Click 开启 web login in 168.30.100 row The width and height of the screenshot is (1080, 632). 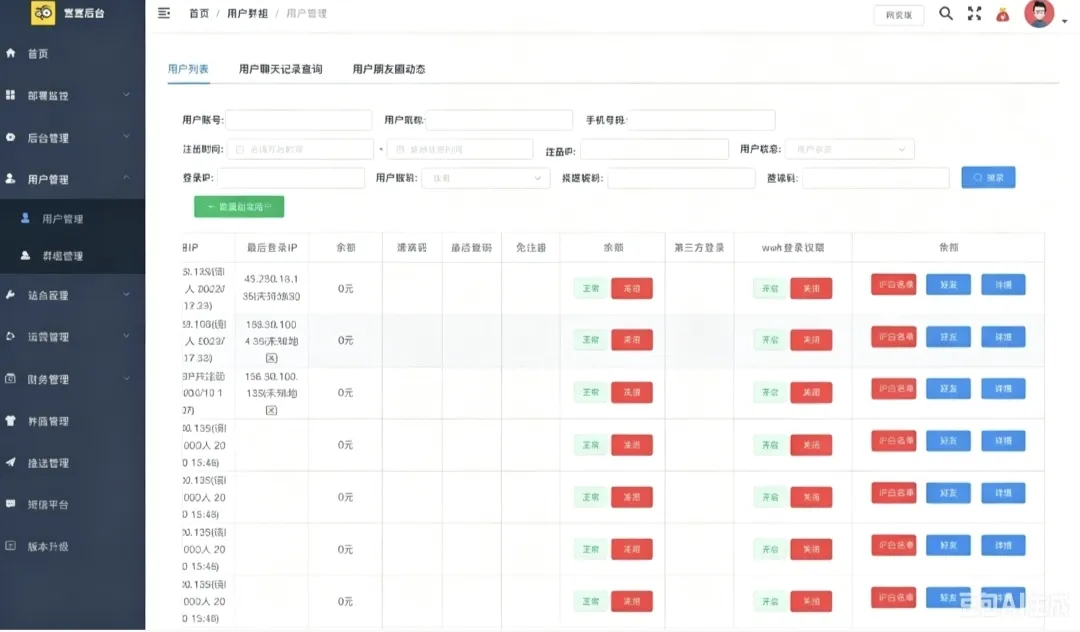point(769,339)
